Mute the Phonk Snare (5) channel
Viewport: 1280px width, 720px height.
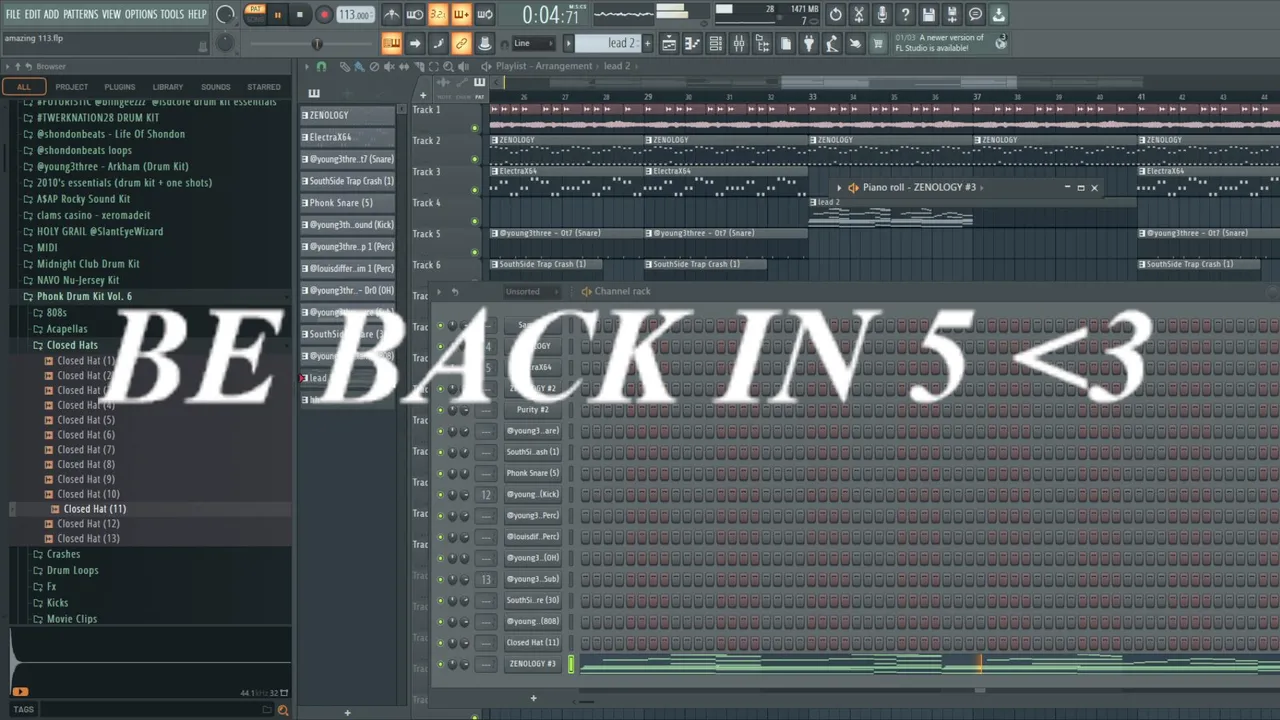(440, 473)
